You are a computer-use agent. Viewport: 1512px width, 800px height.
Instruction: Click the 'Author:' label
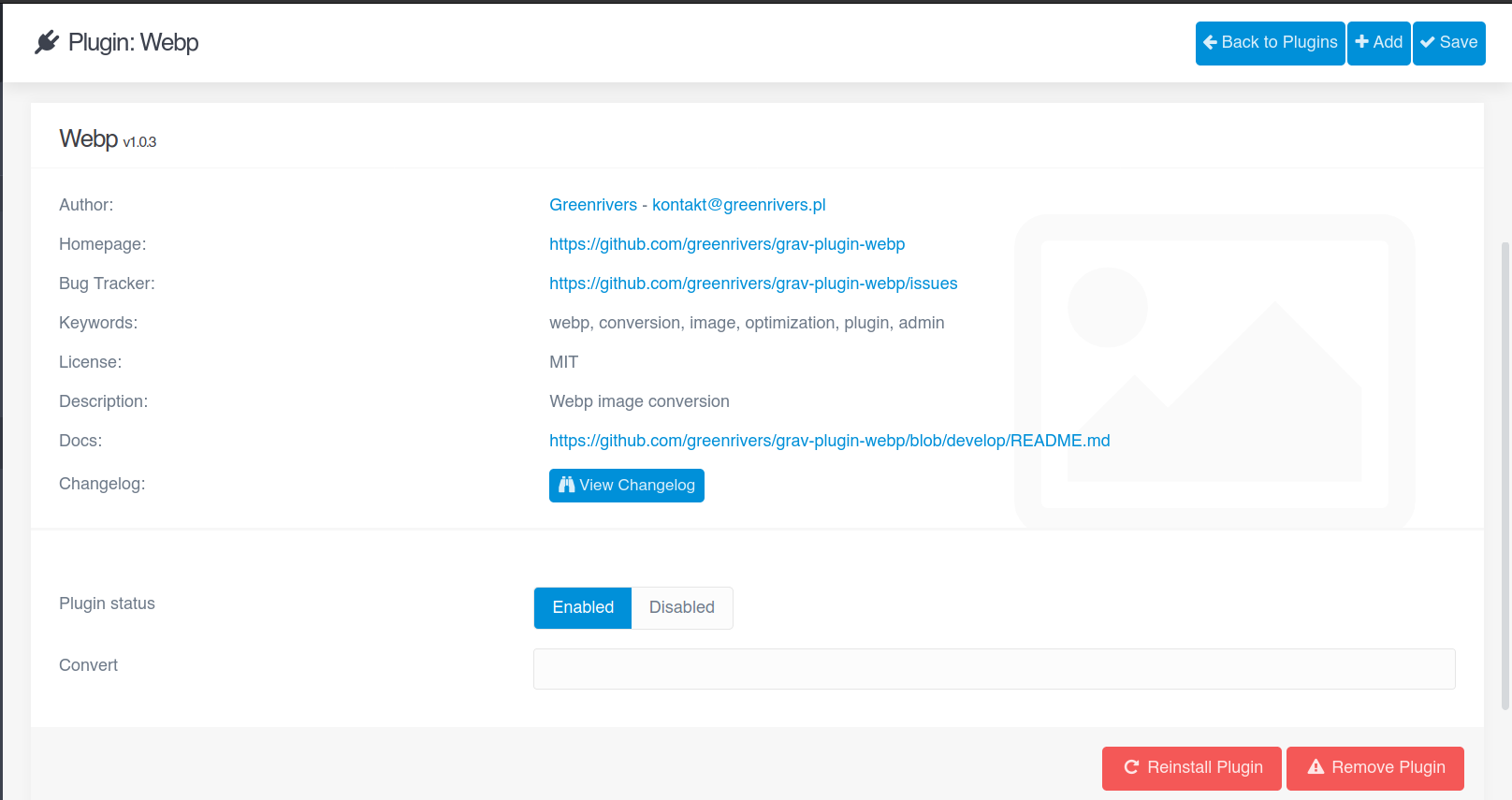[x=86, y=205]
